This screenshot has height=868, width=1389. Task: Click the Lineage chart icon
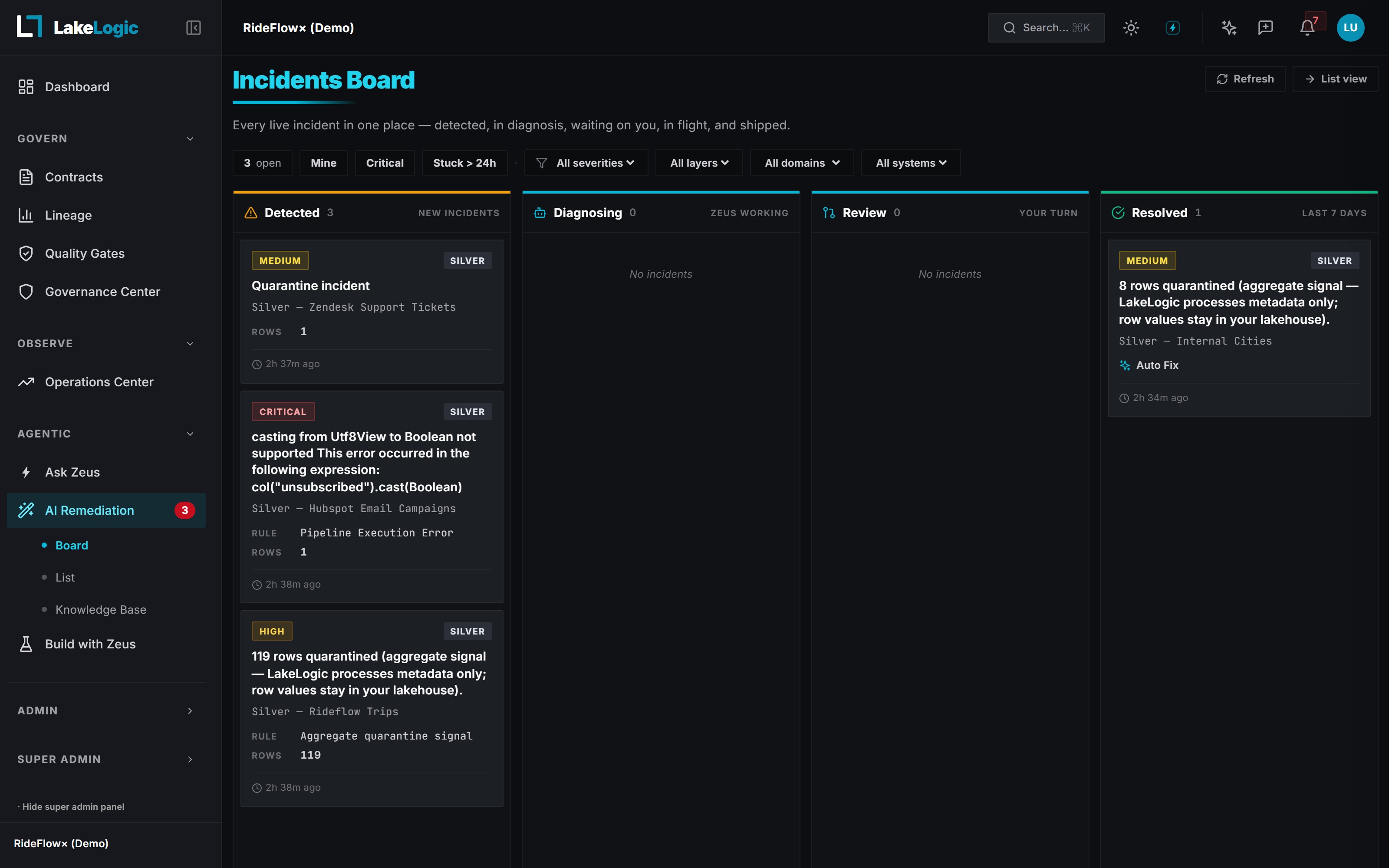26,215
